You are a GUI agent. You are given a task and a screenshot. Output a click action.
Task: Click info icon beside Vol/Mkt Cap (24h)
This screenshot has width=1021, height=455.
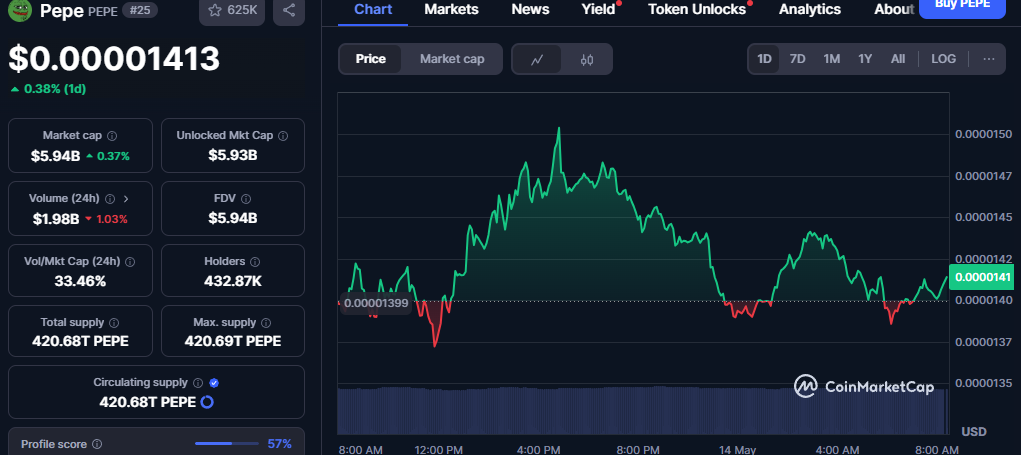(130, 262)
